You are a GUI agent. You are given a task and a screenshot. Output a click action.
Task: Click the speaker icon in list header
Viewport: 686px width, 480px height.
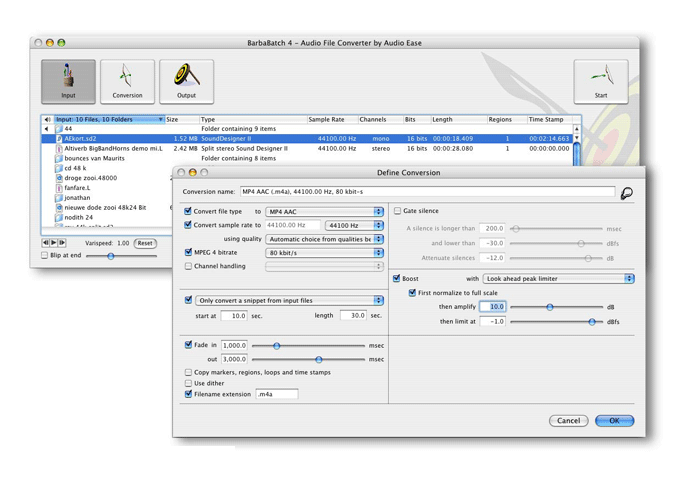[47, 119]
